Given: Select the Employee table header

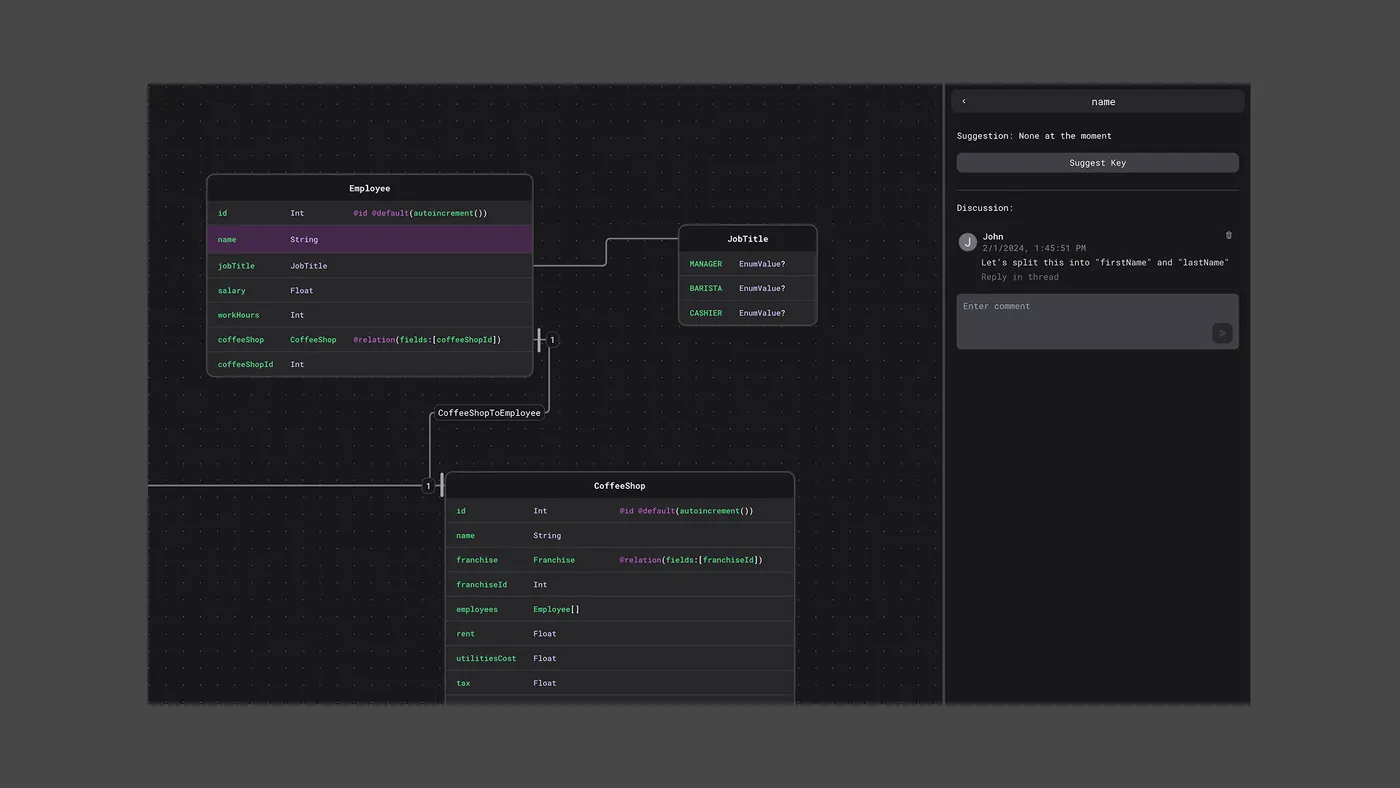Looking at the screenshot, I should 370,188.
